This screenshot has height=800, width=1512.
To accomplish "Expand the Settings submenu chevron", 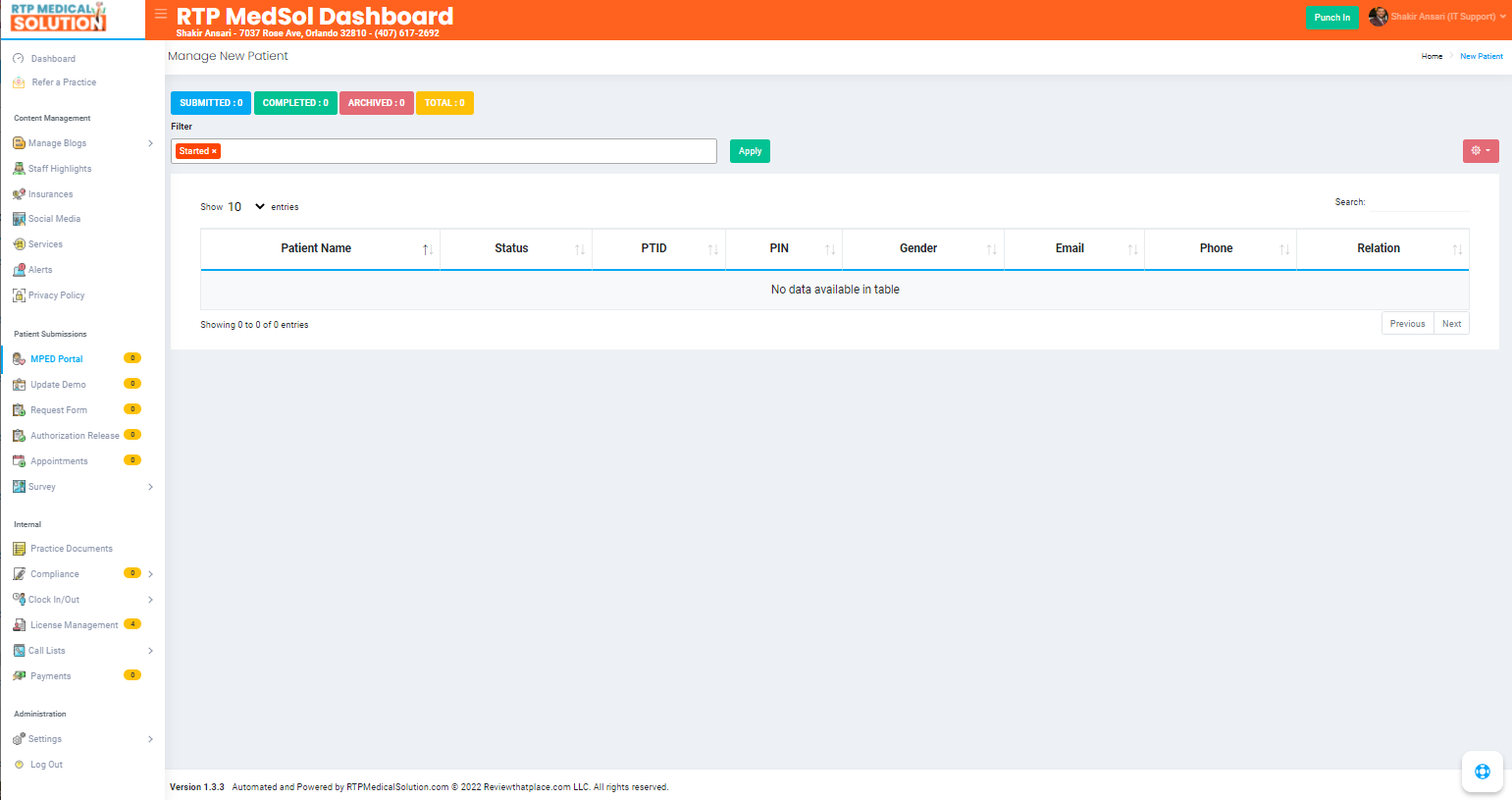I will pos(150,739).
